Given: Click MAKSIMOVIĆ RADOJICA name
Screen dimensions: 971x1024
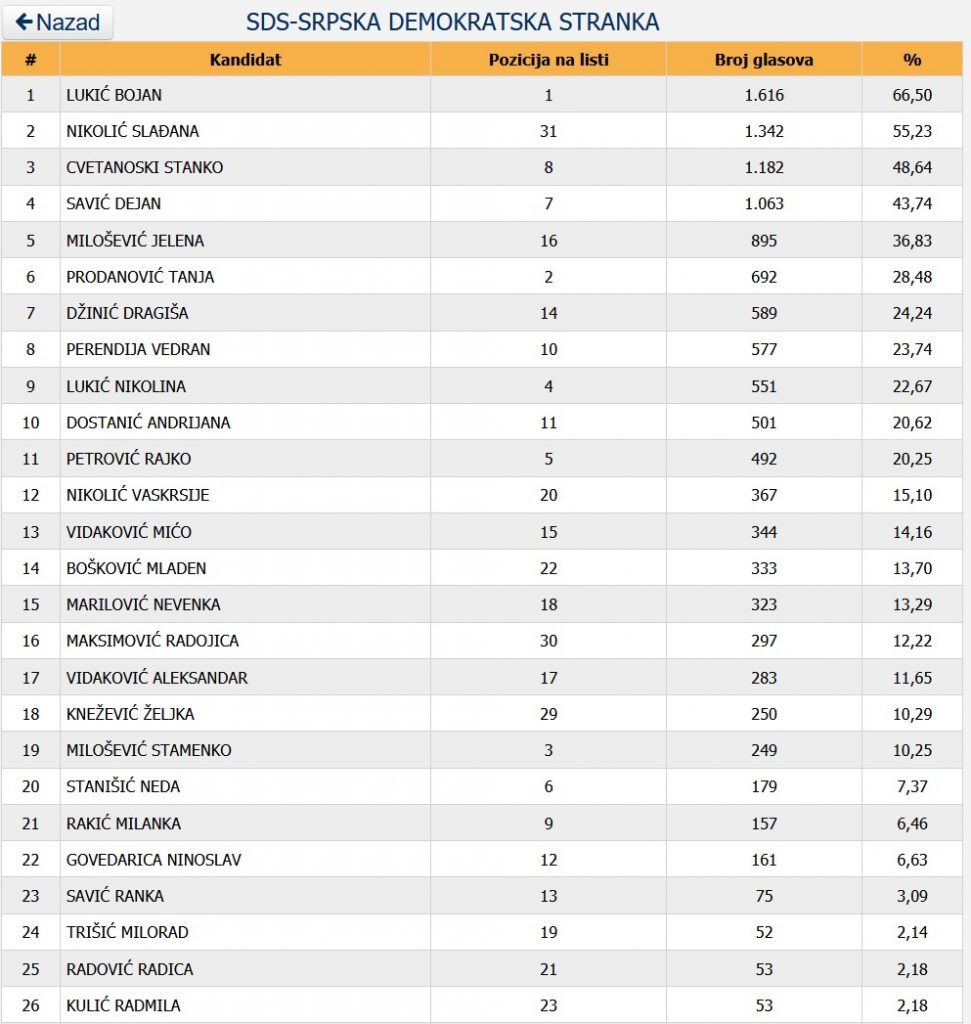Looking at the screenshot, I should click(152, 641).
